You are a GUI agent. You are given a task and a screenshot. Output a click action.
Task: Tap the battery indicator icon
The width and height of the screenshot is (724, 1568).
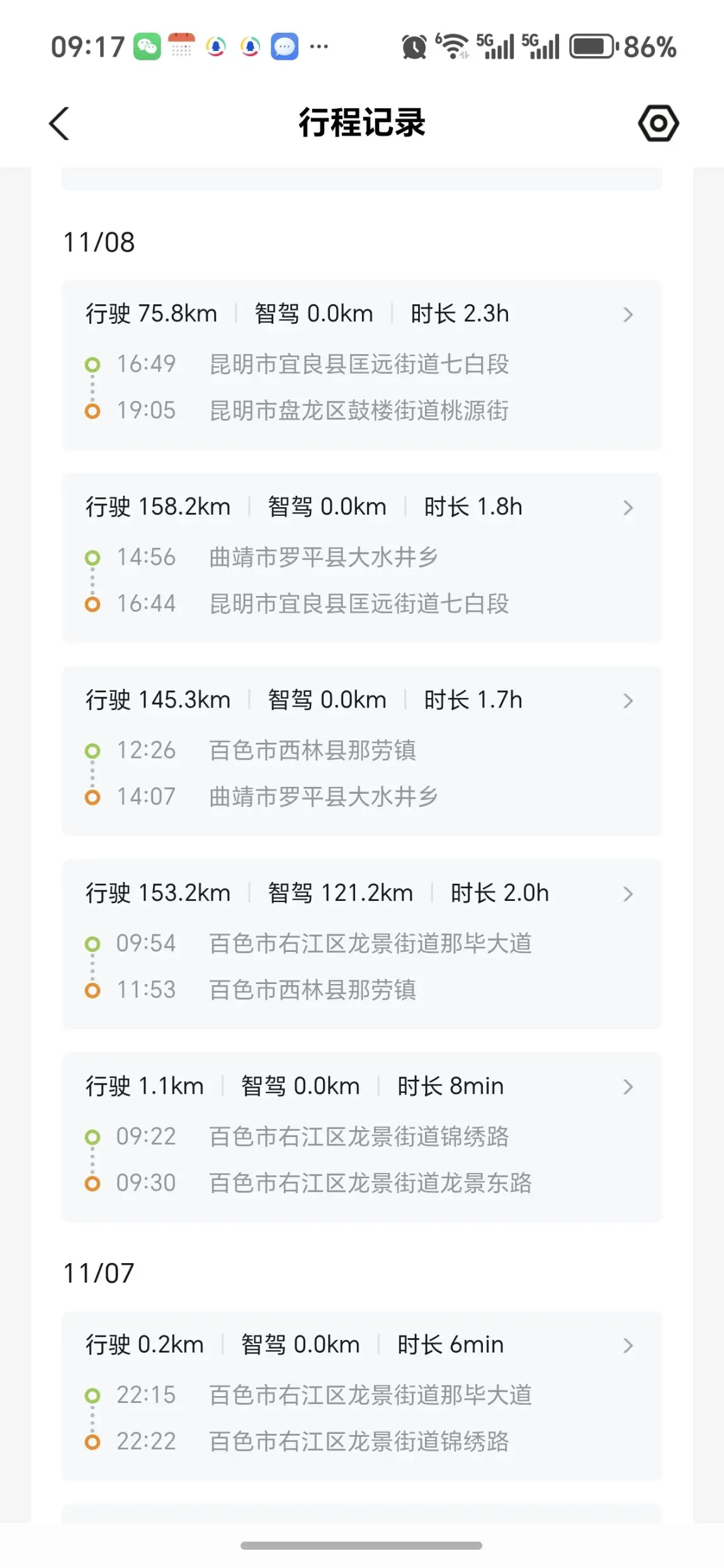(593, 47)
